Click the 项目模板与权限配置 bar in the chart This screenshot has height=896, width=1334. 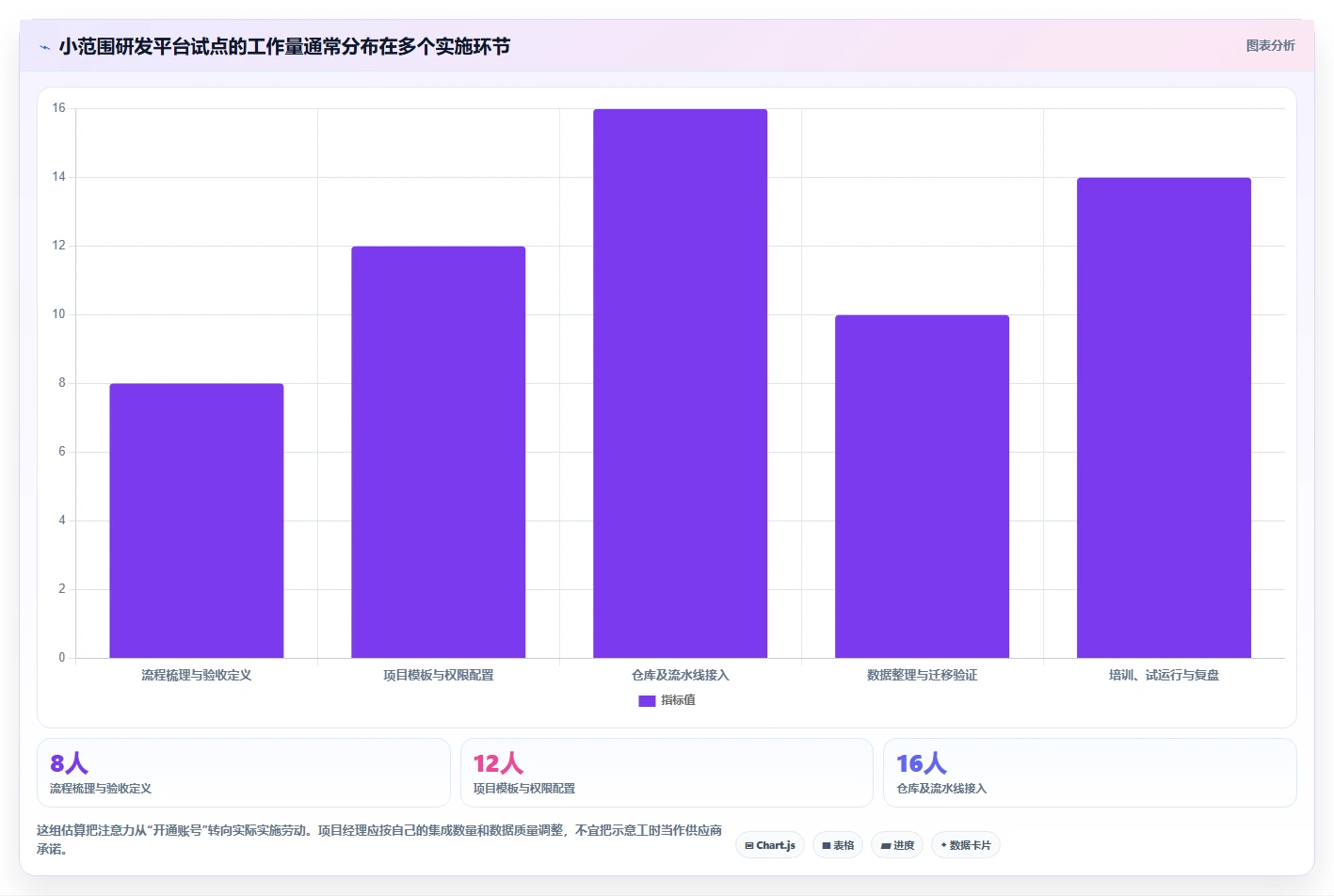(x=439, y=452)
